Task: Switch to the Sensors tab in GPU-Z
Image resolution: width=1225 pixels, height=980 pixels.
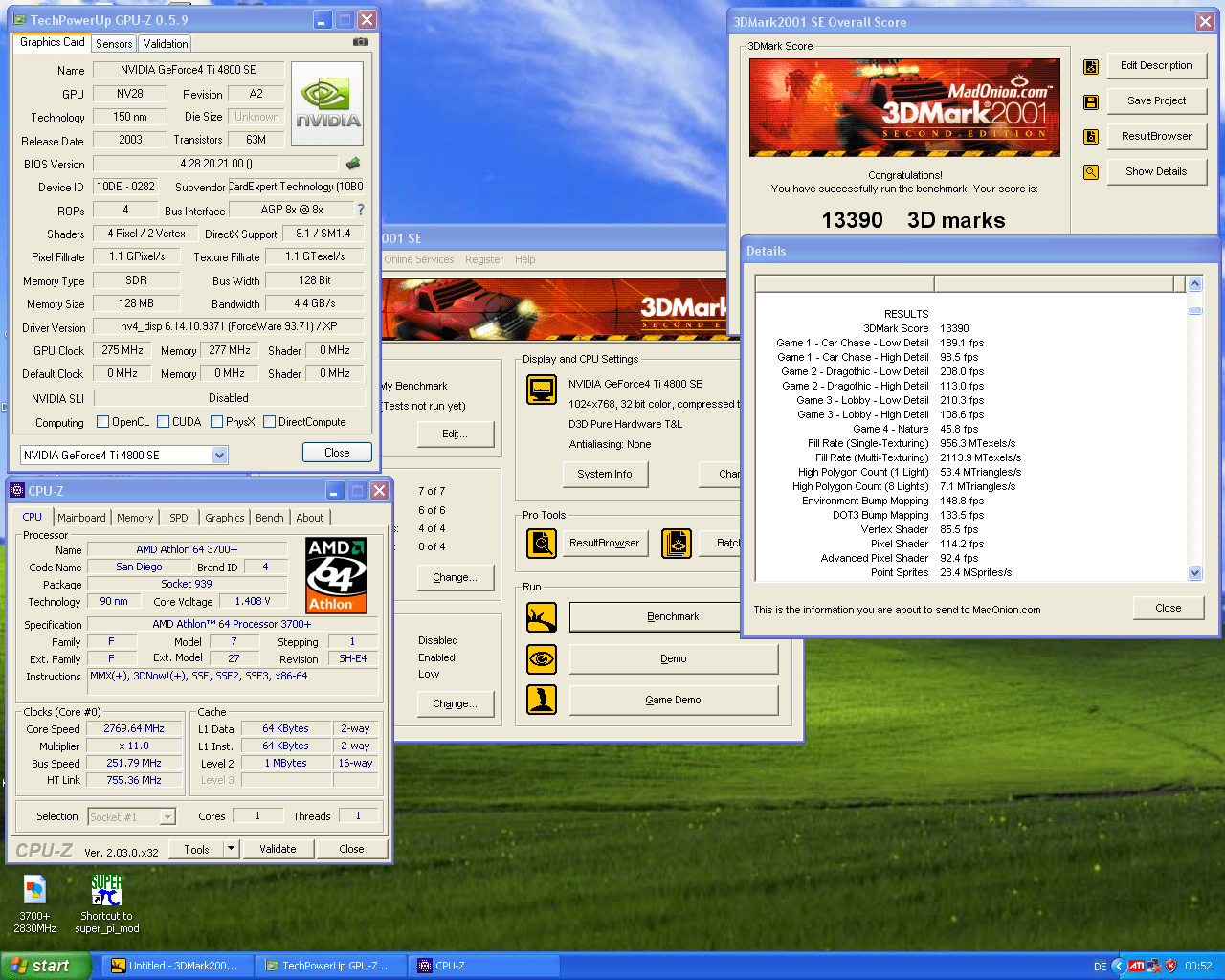Action: tap(114, 44)
